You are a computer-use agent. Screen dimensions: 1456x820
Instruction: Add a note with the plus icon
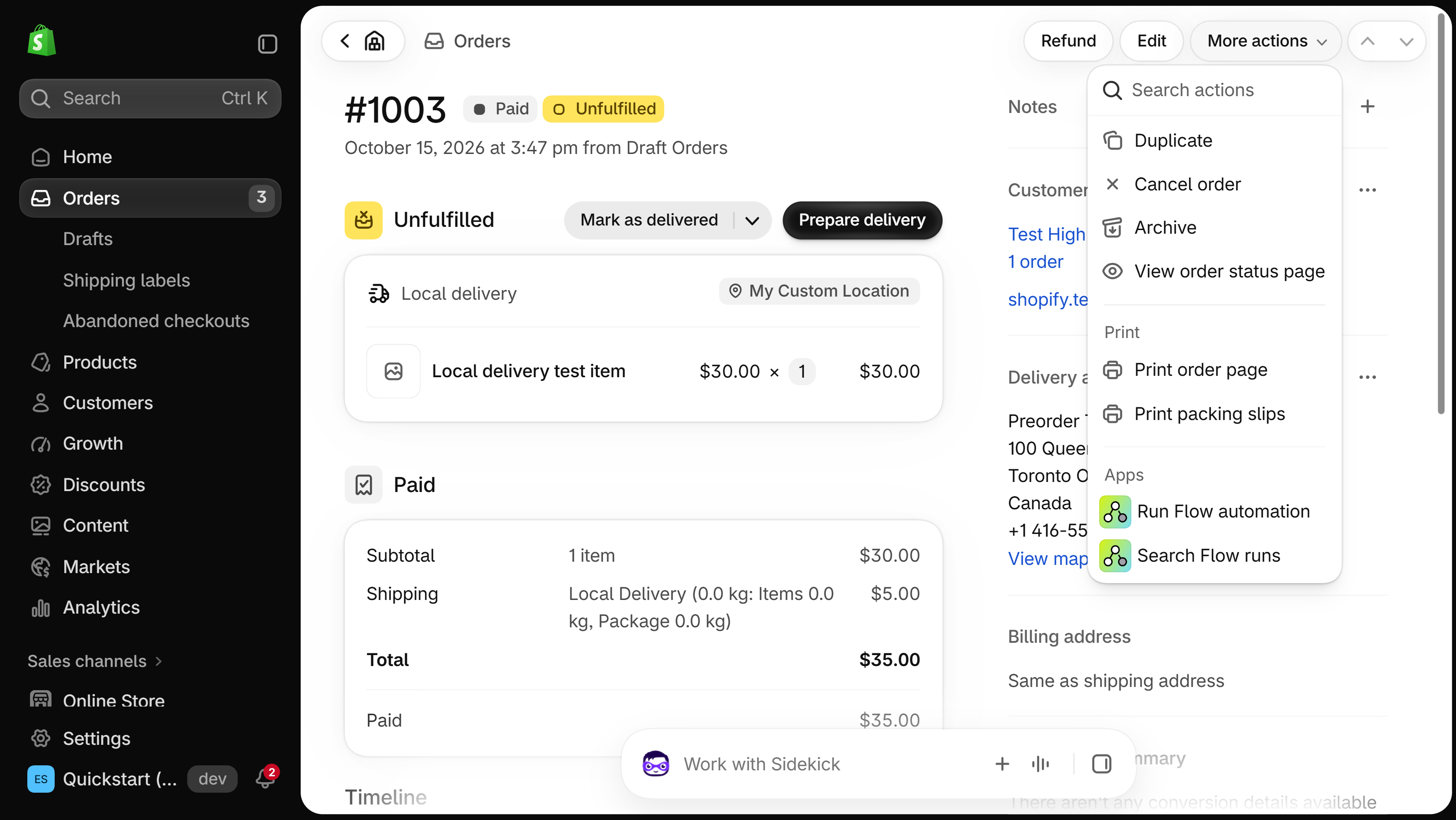pos(1367,106)
